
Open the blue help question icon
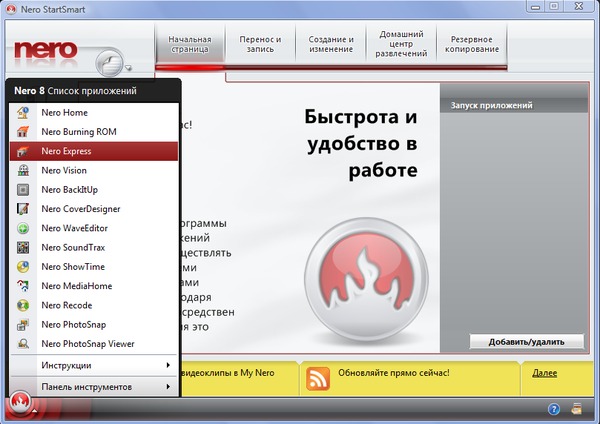(554, 409)
